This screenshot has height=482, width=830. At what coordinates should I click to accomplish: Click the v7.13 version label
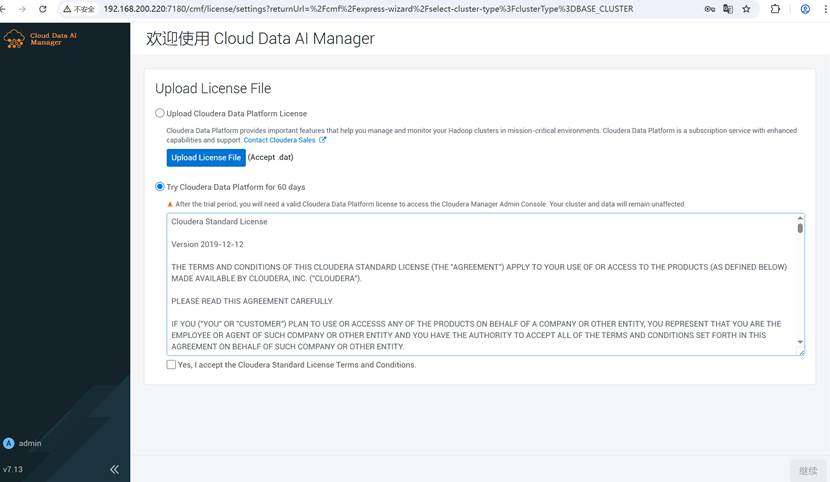[13, 469]
